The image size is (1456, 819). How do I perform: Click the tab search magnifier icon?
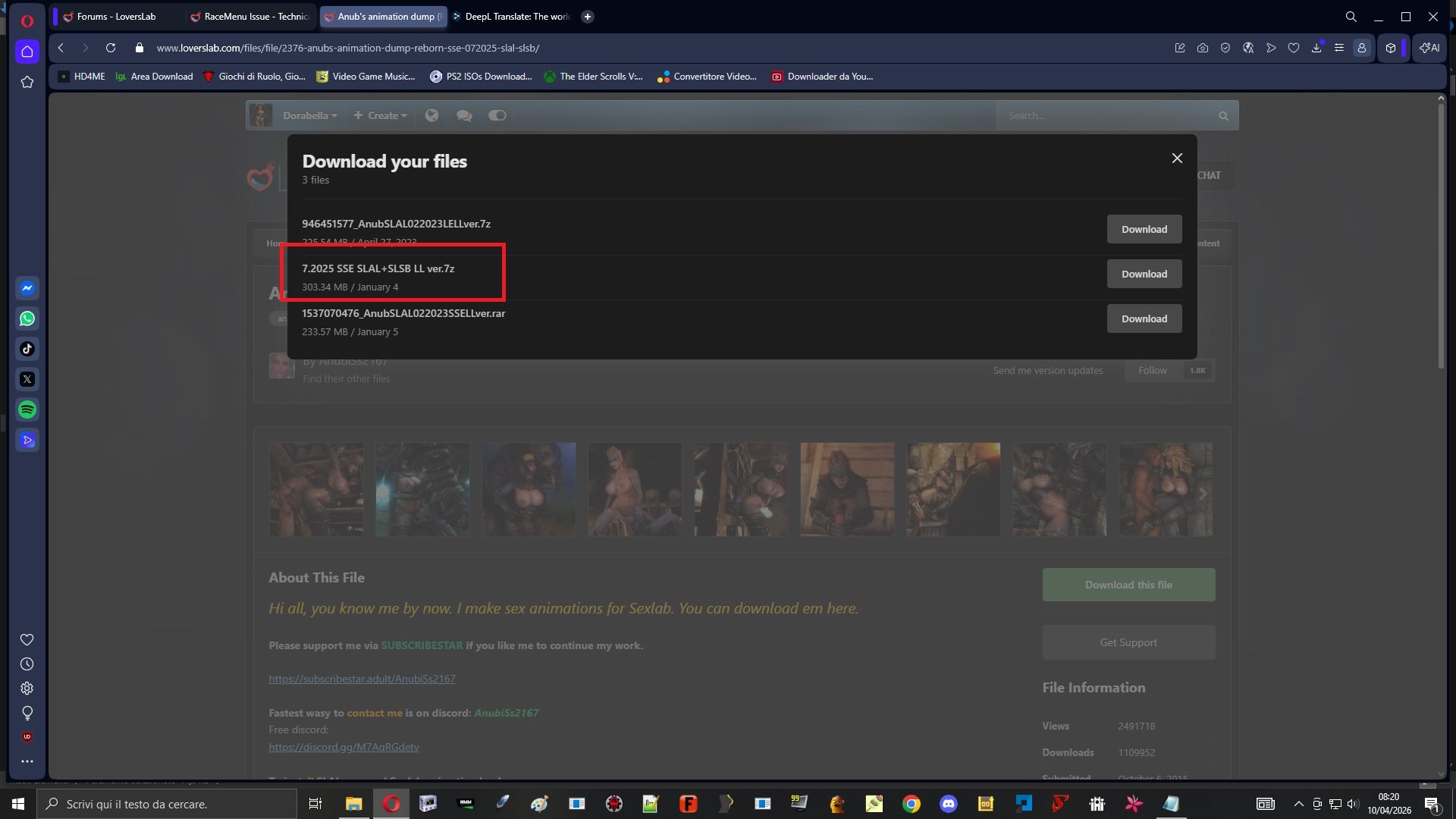pyautogui.click(x=1351, y=17)
